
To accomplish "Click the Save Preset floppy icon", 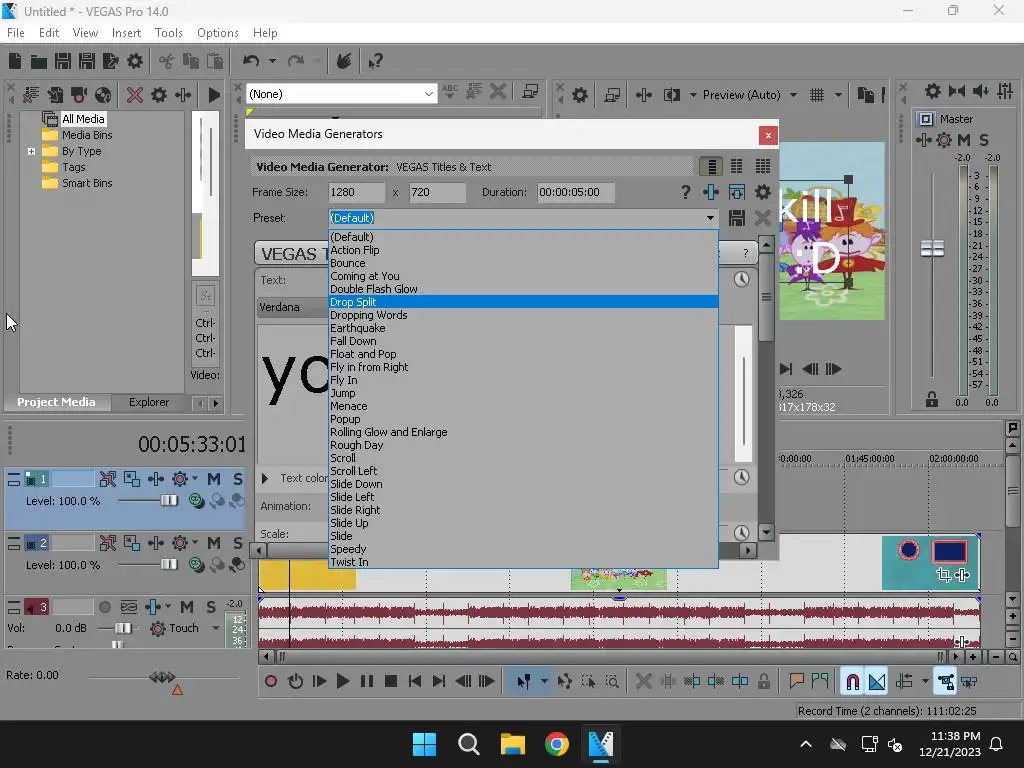I will 737,218.
